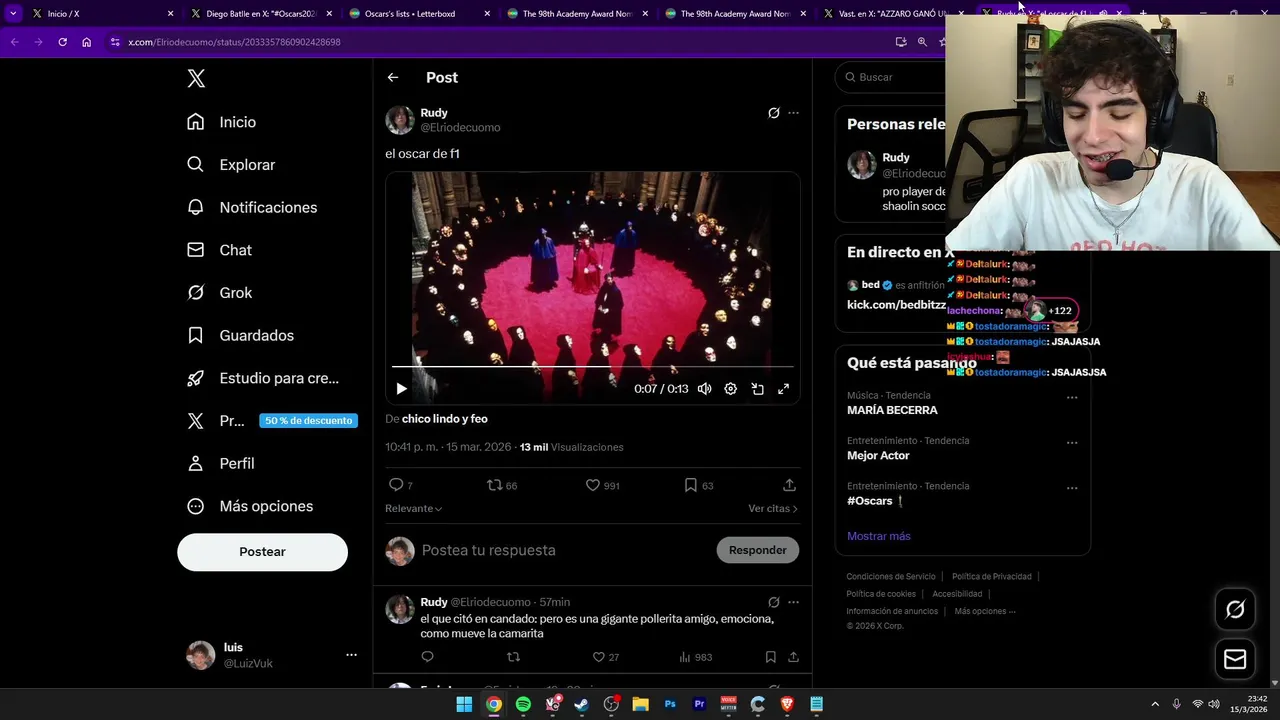The height and width of the screenshot is (720, 1280).
Task: Open Chat in the sidebar
Action: click(220, 250)
